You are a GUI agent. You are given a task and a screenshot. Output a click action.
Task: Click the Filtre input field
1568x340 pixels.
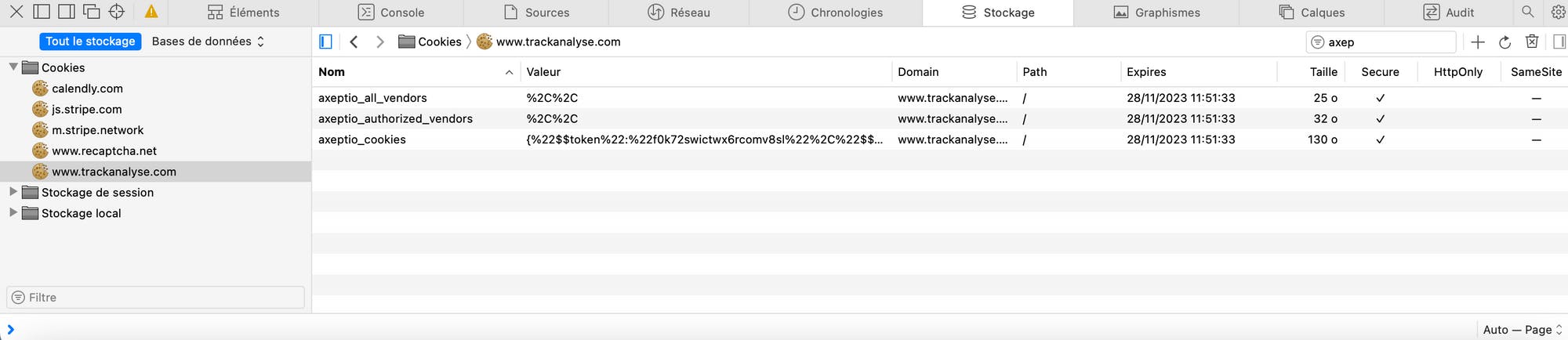(x=155, y=298)
